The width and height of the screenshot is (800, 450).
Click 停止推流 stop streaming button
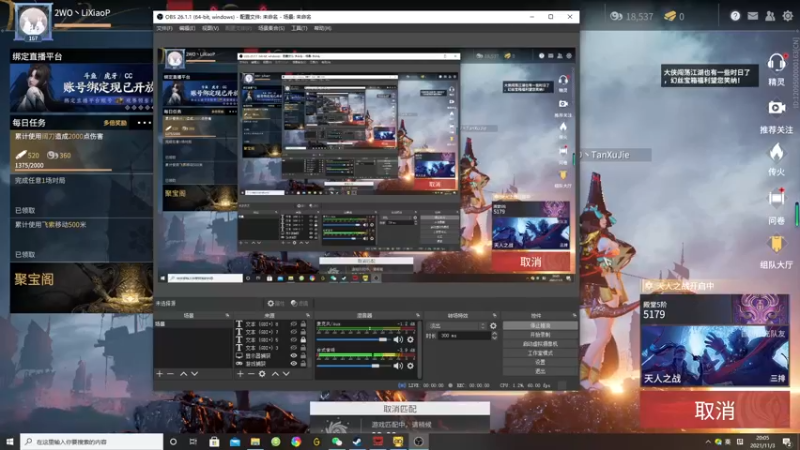coord(540,326)
